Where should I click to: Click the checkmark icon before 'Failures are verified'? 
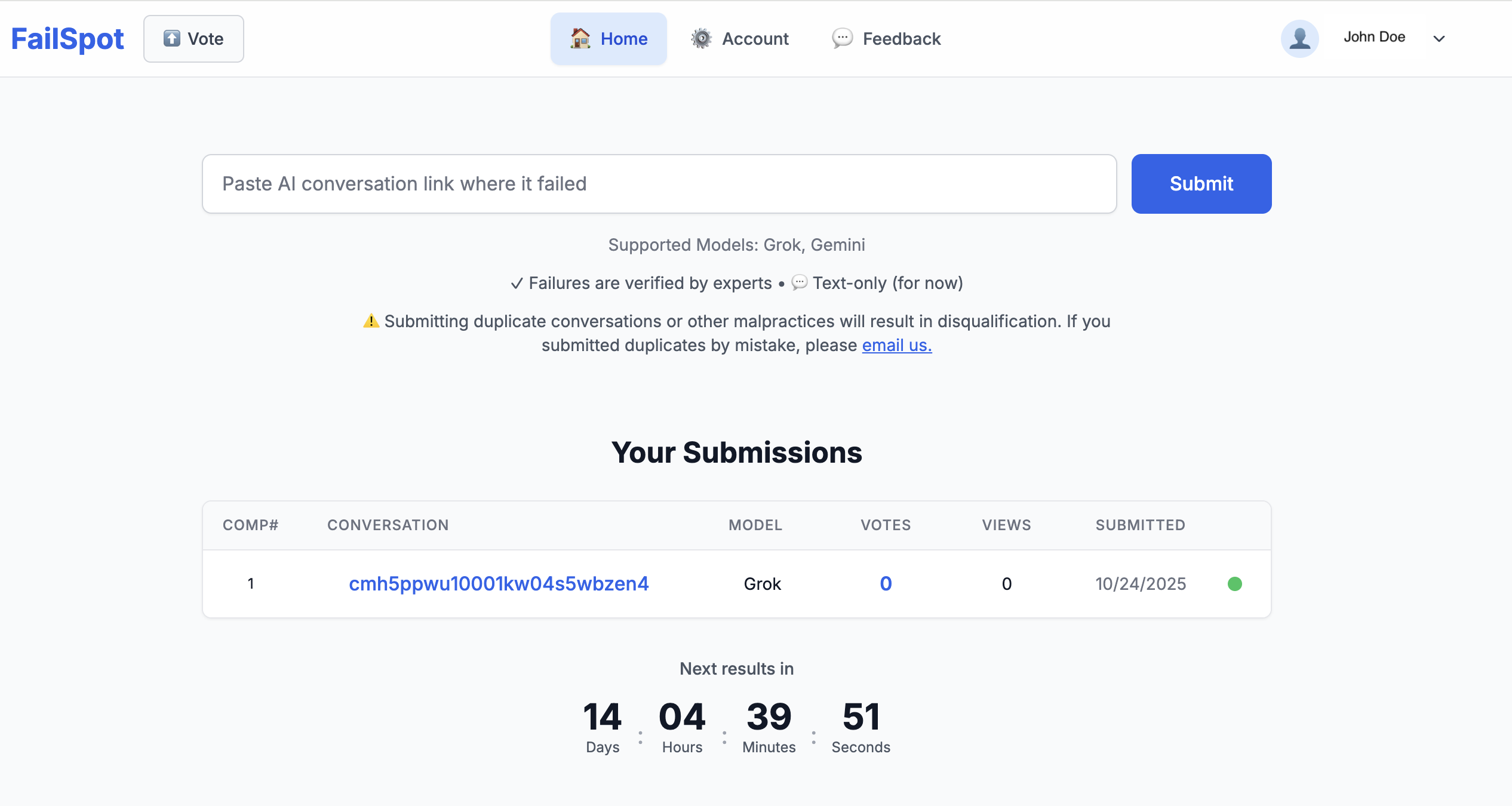[x=516, y=282]
